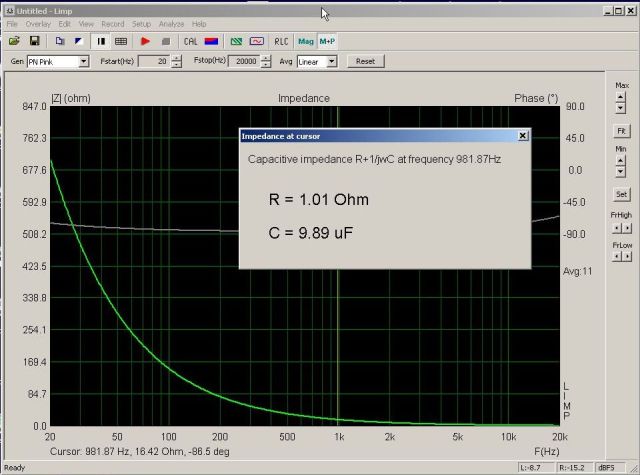This screenshot has width=640, height=475.
Task: Click the curve-in-box overlay icon
Action: [257, 41]
